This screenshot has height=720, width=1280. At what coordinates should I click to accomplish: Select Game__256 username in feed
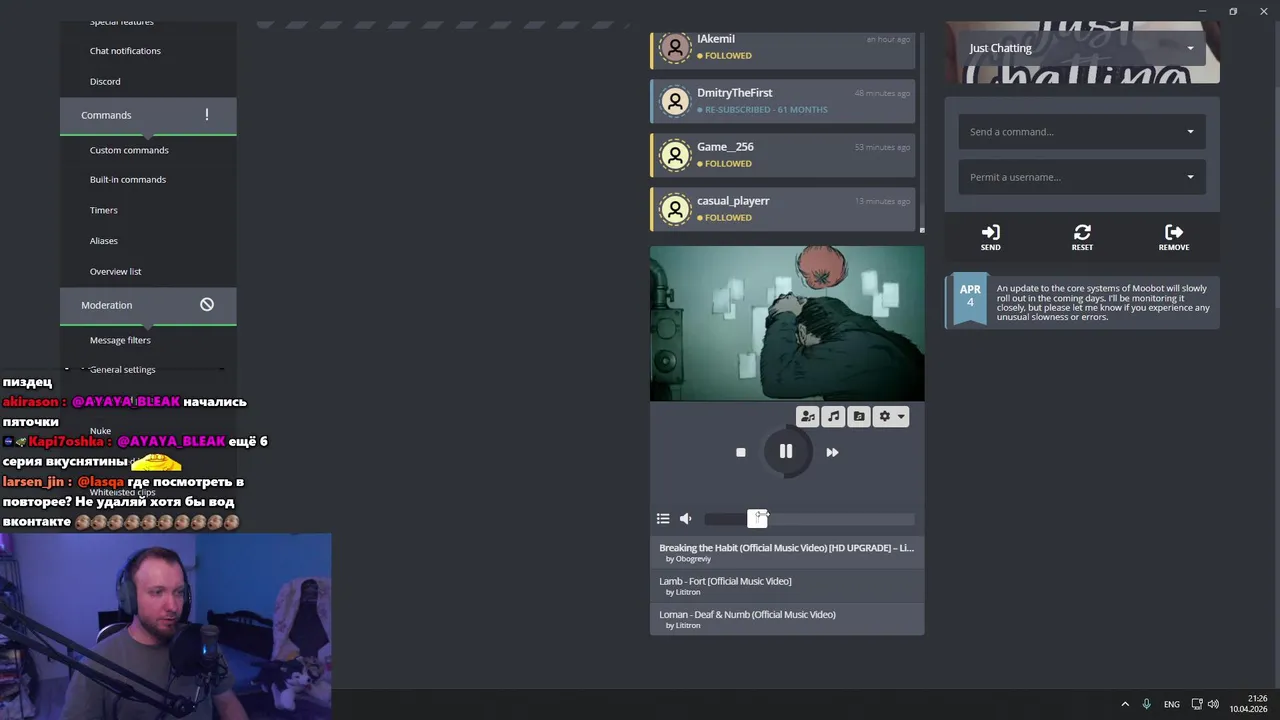pos(726,147)
